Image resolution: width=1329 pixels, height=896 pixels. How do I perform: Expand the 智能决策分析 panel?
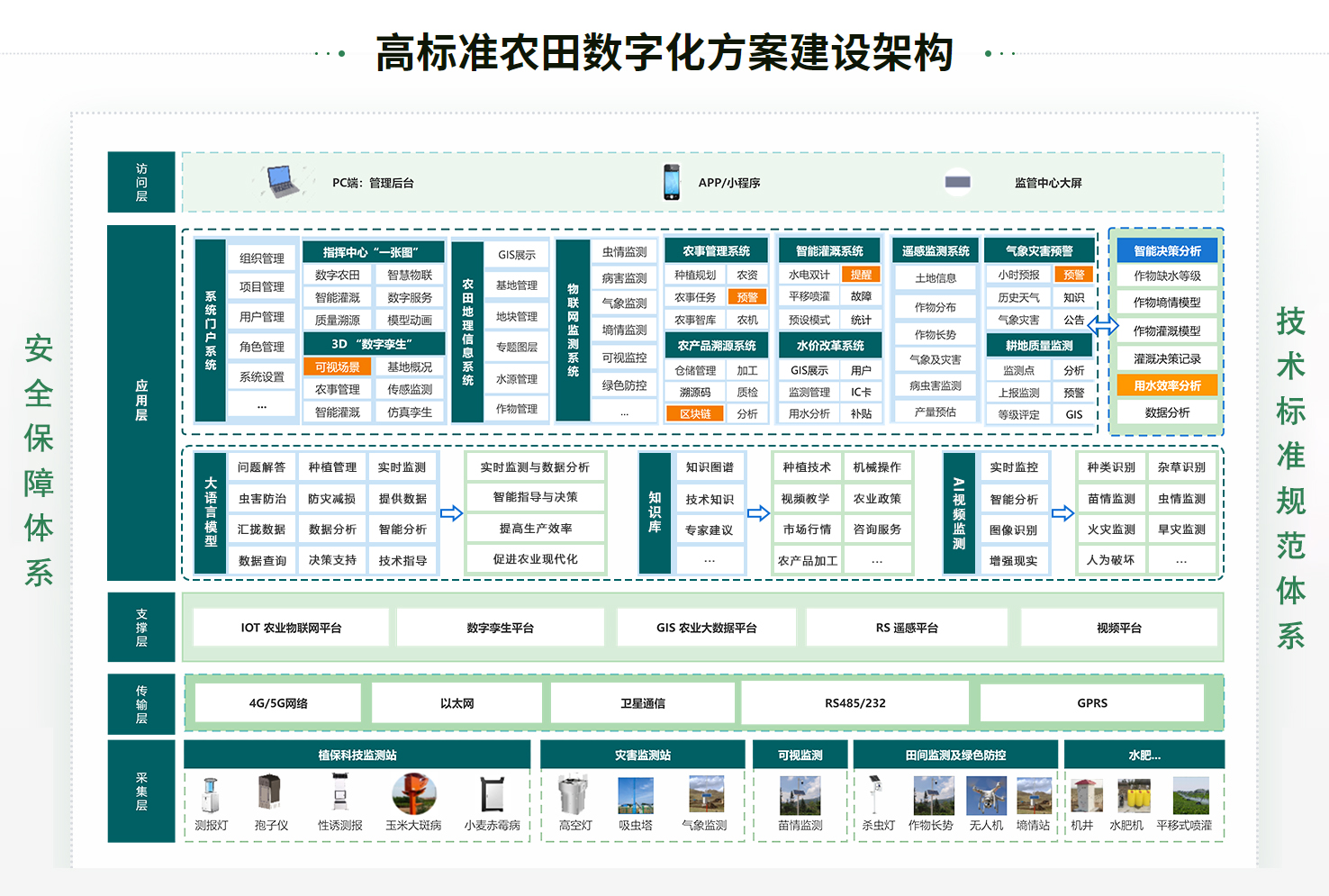pyautogui.click(x=1165, y=249)
